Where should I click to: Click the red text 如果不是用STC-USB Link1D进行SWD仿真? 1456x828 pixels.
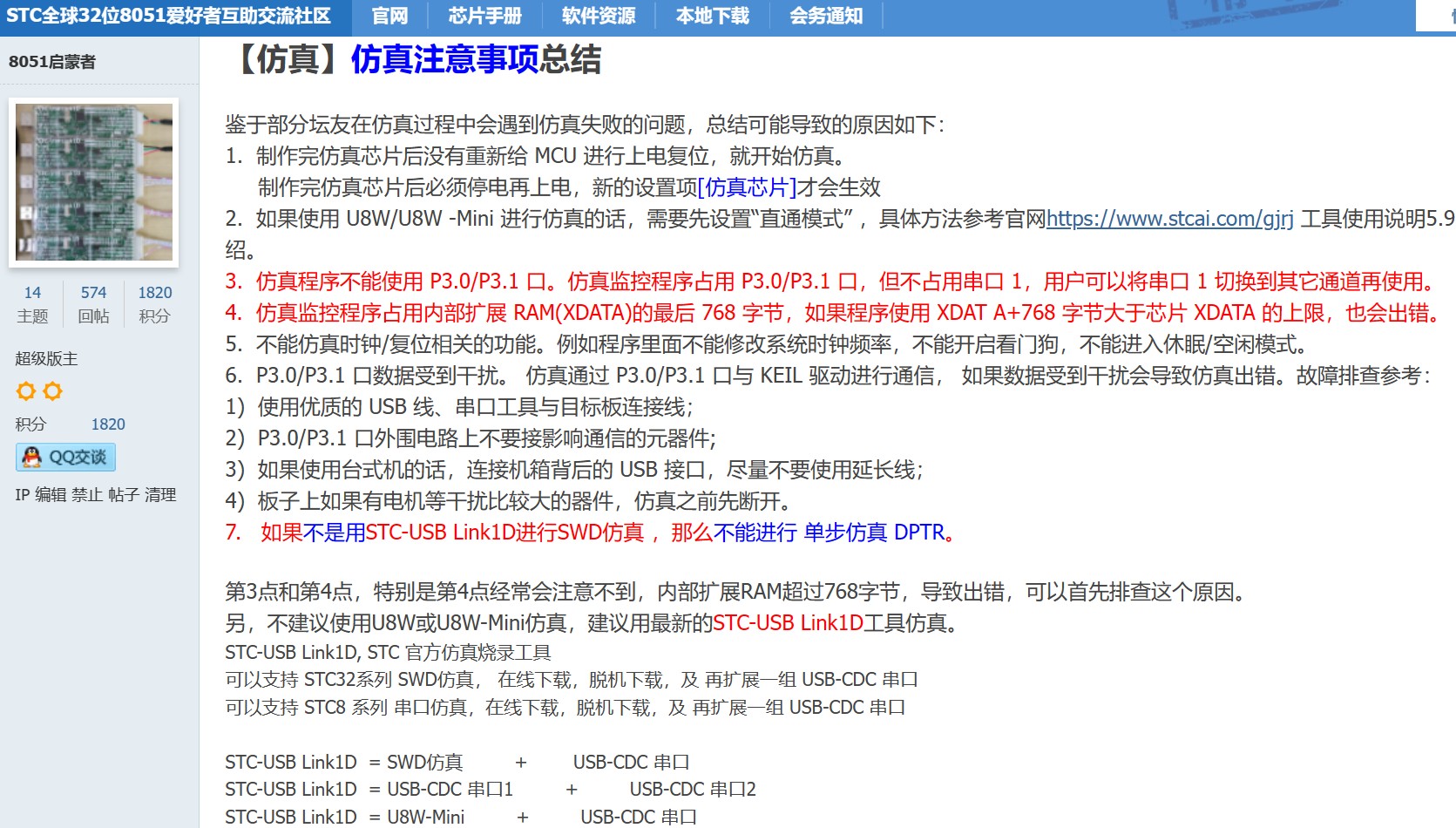click(452, 533)
